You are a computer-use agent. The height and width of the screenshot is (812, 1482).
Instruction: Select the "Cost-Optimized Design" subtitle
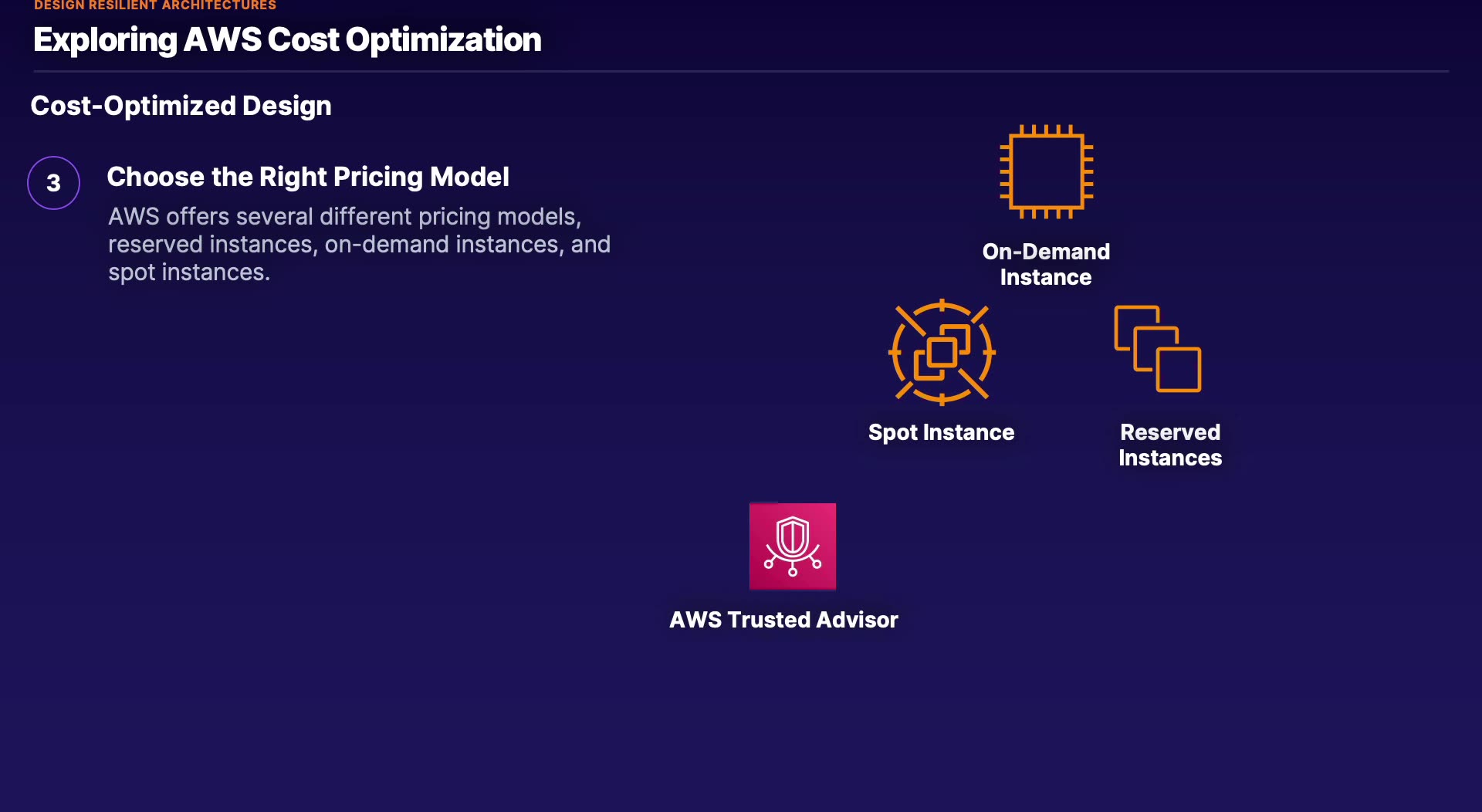181,106
